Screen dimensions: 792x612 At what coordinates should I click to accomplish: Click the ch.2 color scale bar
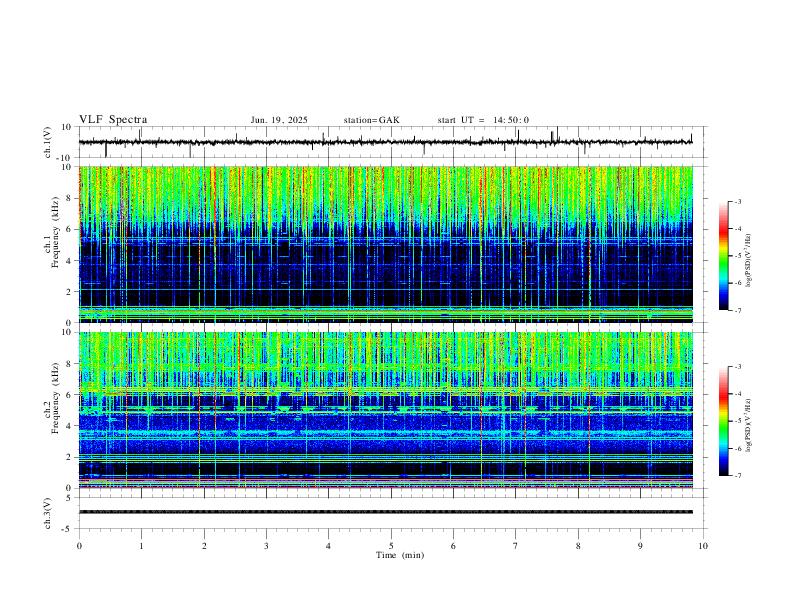[724, 421]
